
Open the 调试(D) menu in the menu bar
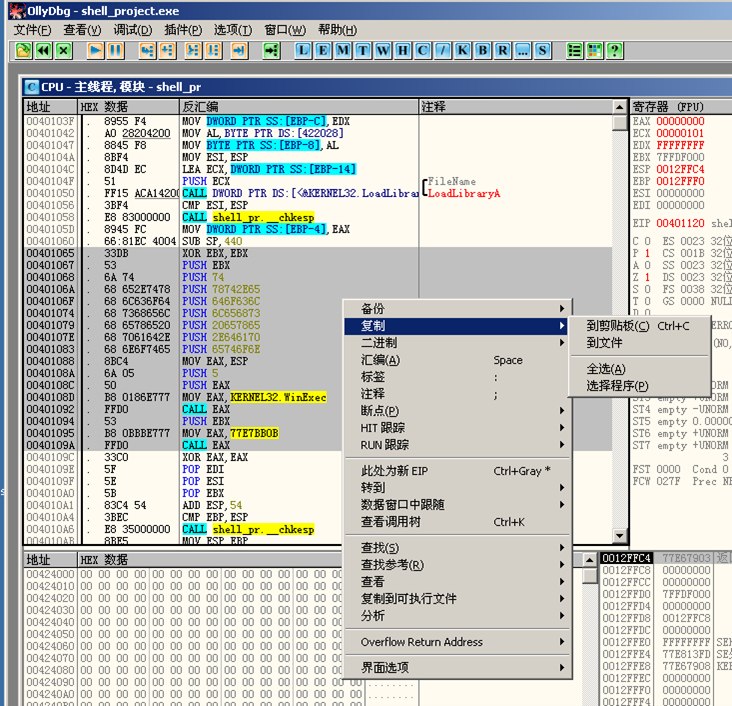[x=132, y=30]
